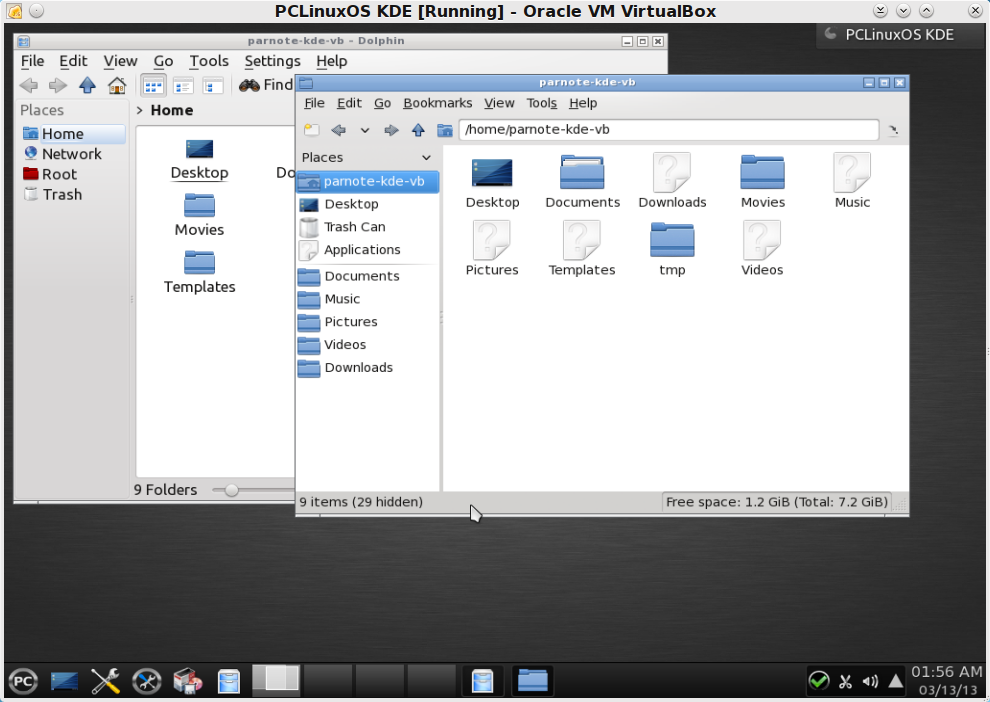Viewport: 990px width, 702px height.
Task: Go back in Dolphin toolbar
Action: tap(28, 85)
